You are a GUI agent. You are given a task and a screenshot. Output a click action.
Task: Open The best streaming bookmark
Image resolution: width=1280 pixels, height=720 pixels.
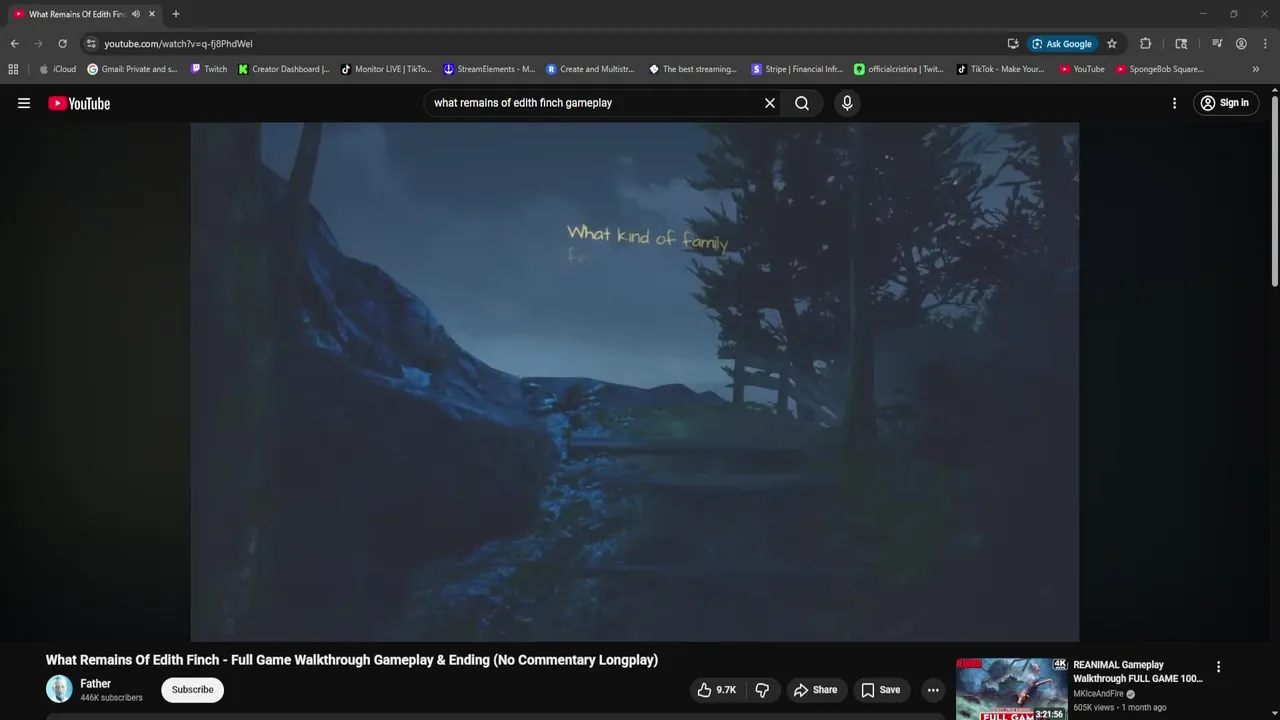(x=693, y=69)
